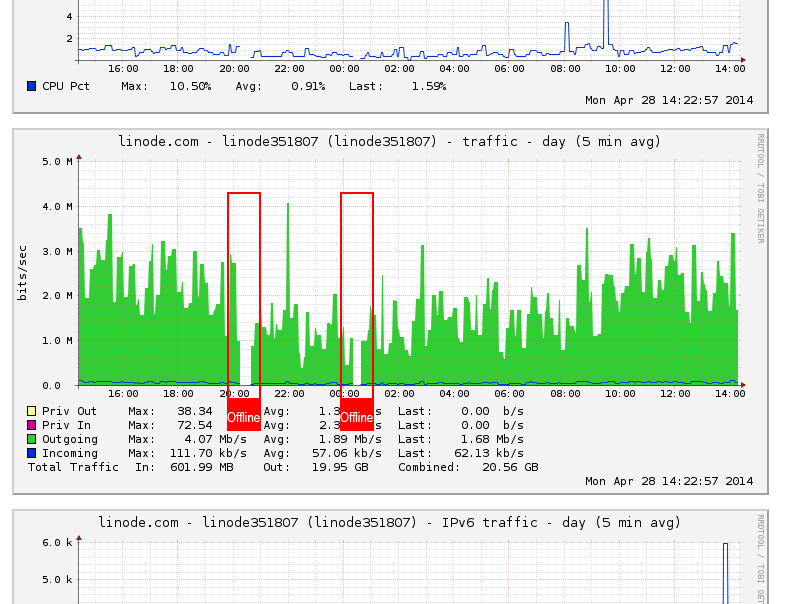Click the CPU max value "10.50%"

(190, 87)
